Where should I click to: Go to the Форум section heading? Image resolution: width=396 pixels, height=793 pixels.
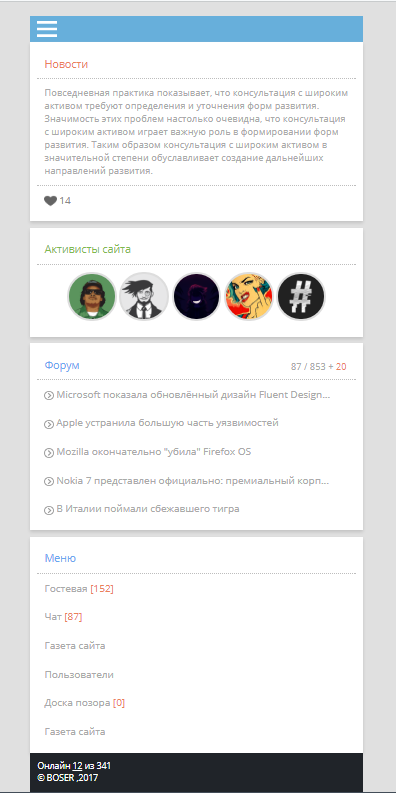tap(62, 365)
